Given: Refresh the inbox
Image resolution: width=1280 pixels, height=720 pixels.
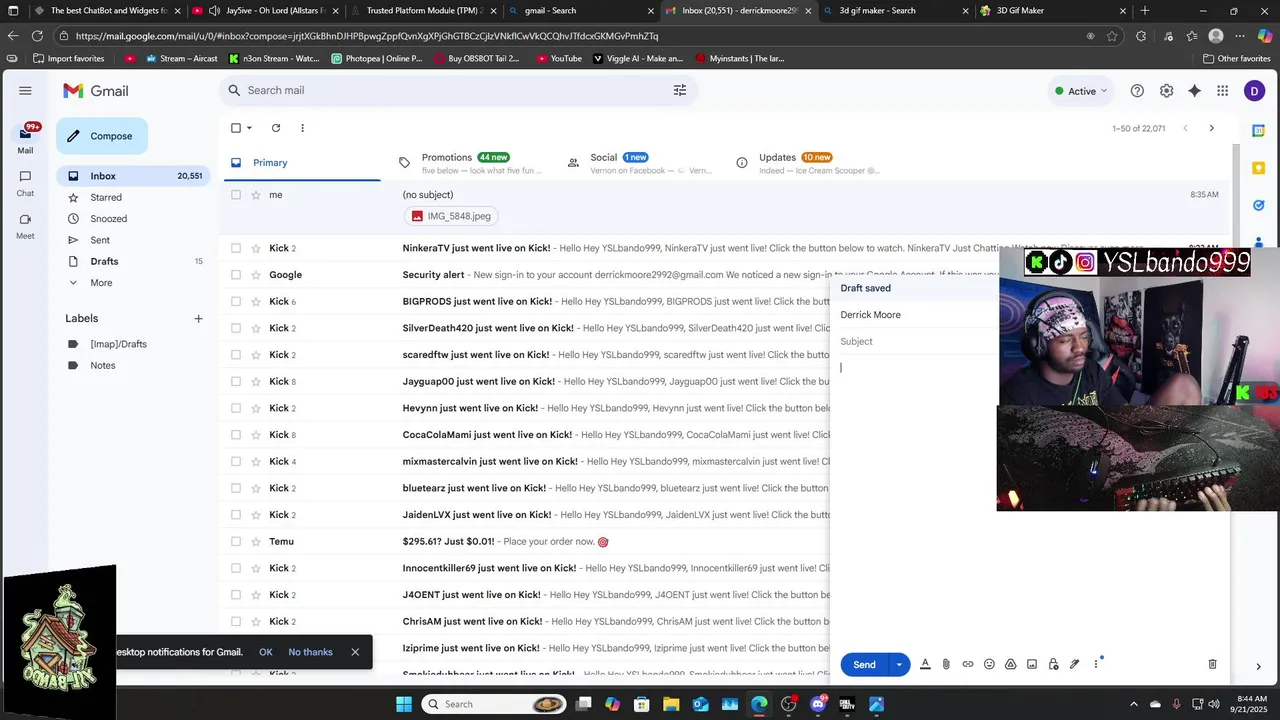Looking at the screenshot, I should point(276,128).
